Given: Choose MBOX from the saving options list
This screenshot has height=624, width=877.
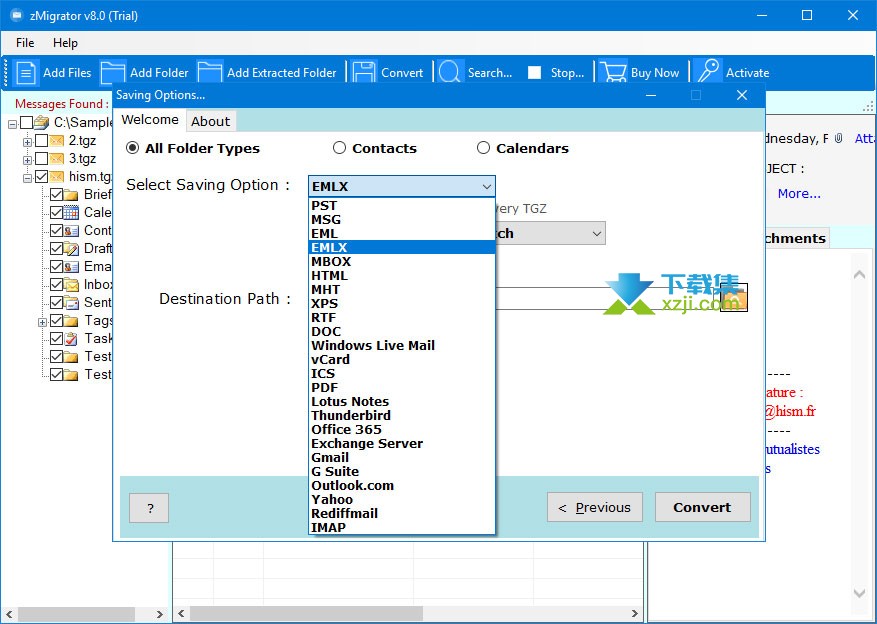Looking at the screenshot, I should 402,261.
